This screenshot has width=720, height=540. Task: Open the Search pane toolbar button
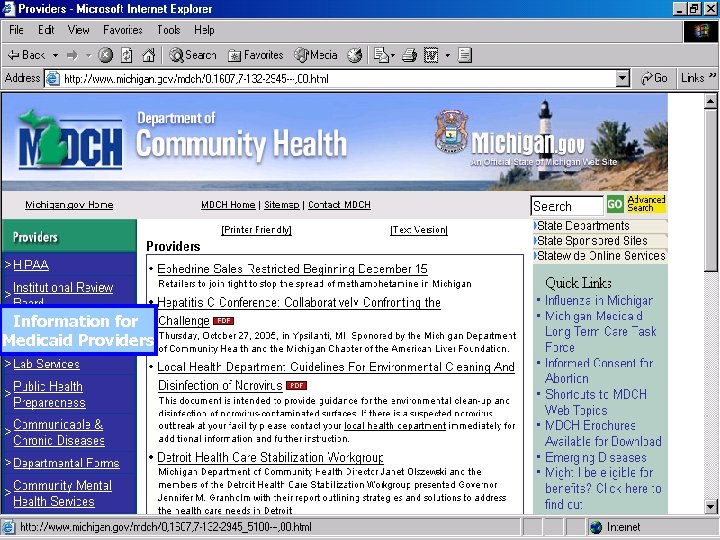[x=193, y=56]
